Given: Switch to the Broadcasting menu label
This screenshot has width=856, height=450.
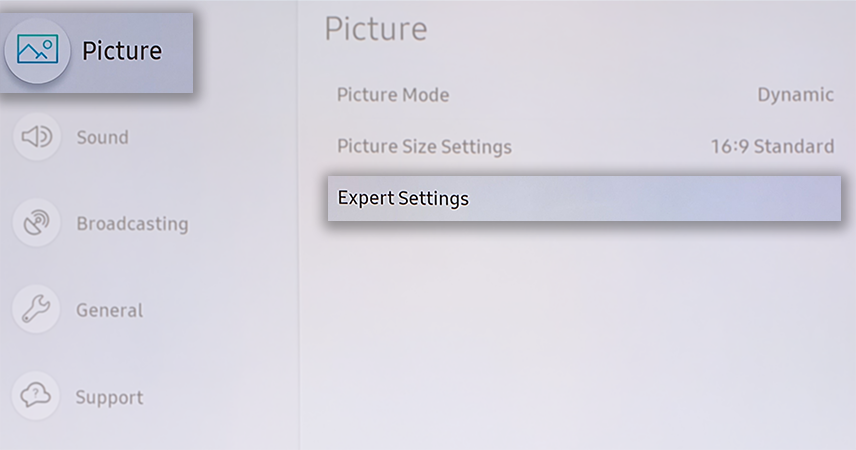Looking at the screenshot, I should click(132, 224).
